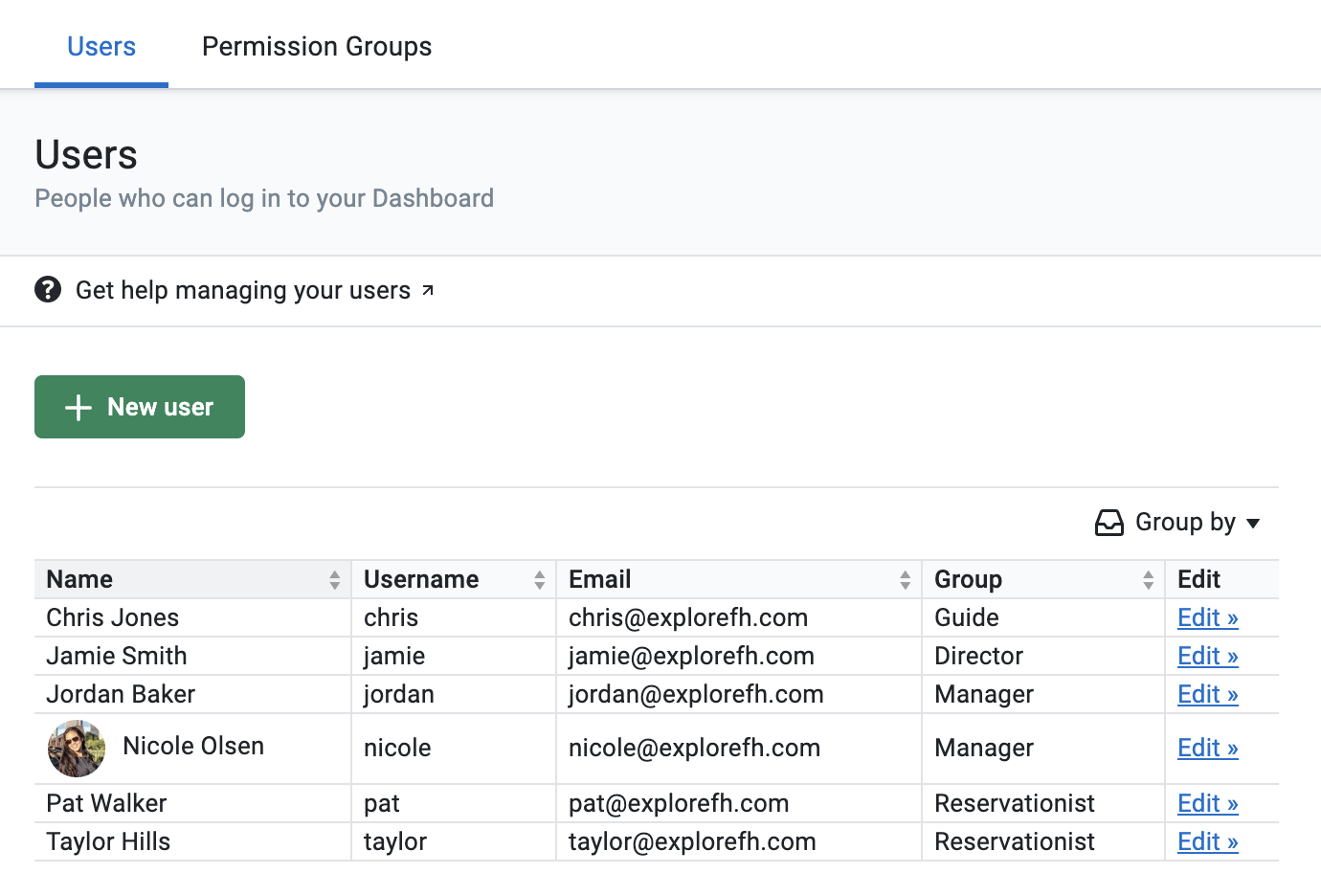Sort by Group column arrows
Viewport: 1321px width, 896px height.
click(x=1148, y=579)
